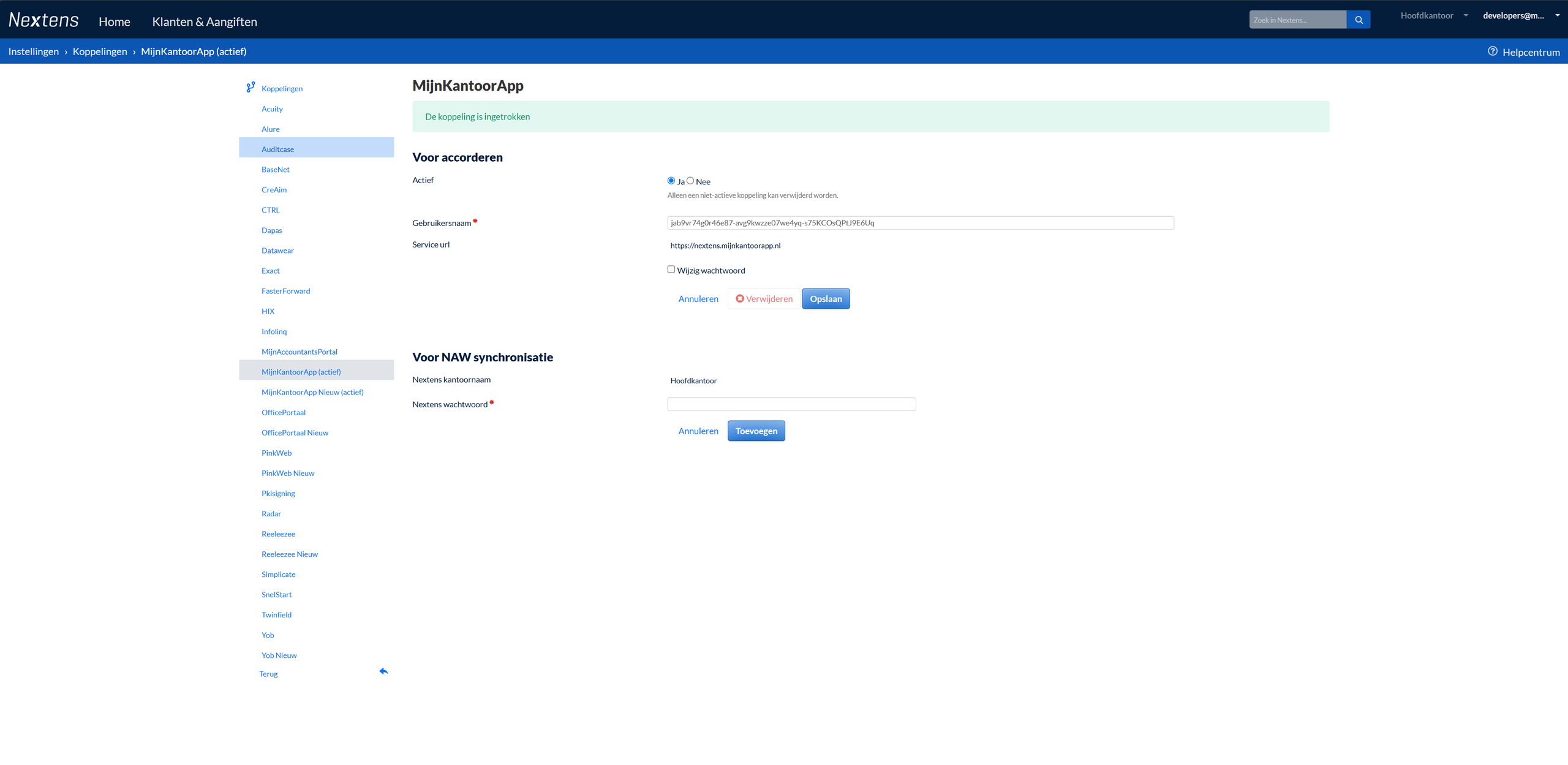Open the OfficePortaal koppeling
The width and height of the screenshot is (1568, 765).
coord(283,412)
